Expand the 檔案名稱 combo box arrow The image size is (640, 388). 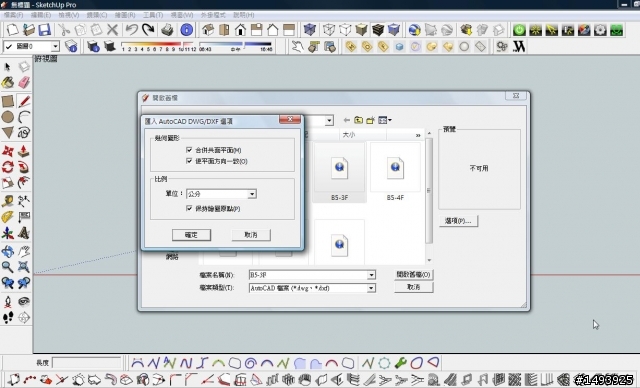pos(371,275)
